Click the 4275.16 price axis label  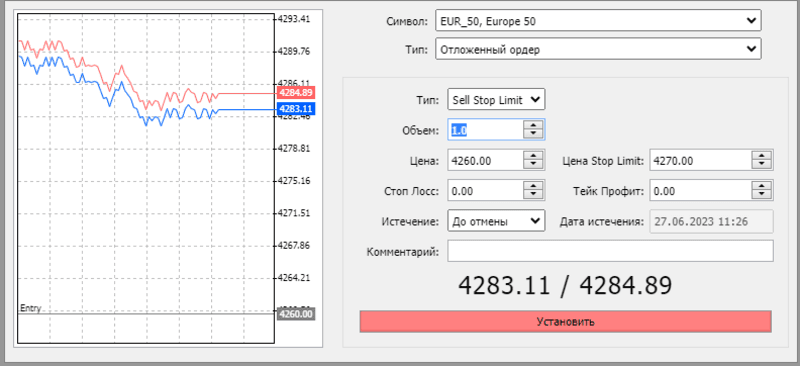tap(293, 181)
